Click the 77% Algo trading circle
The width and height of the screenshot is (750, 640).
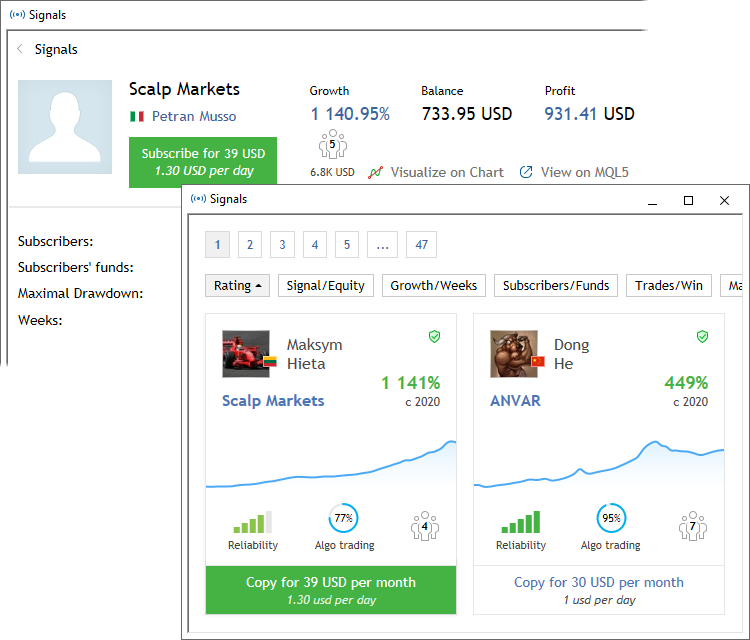click(343, 518)
